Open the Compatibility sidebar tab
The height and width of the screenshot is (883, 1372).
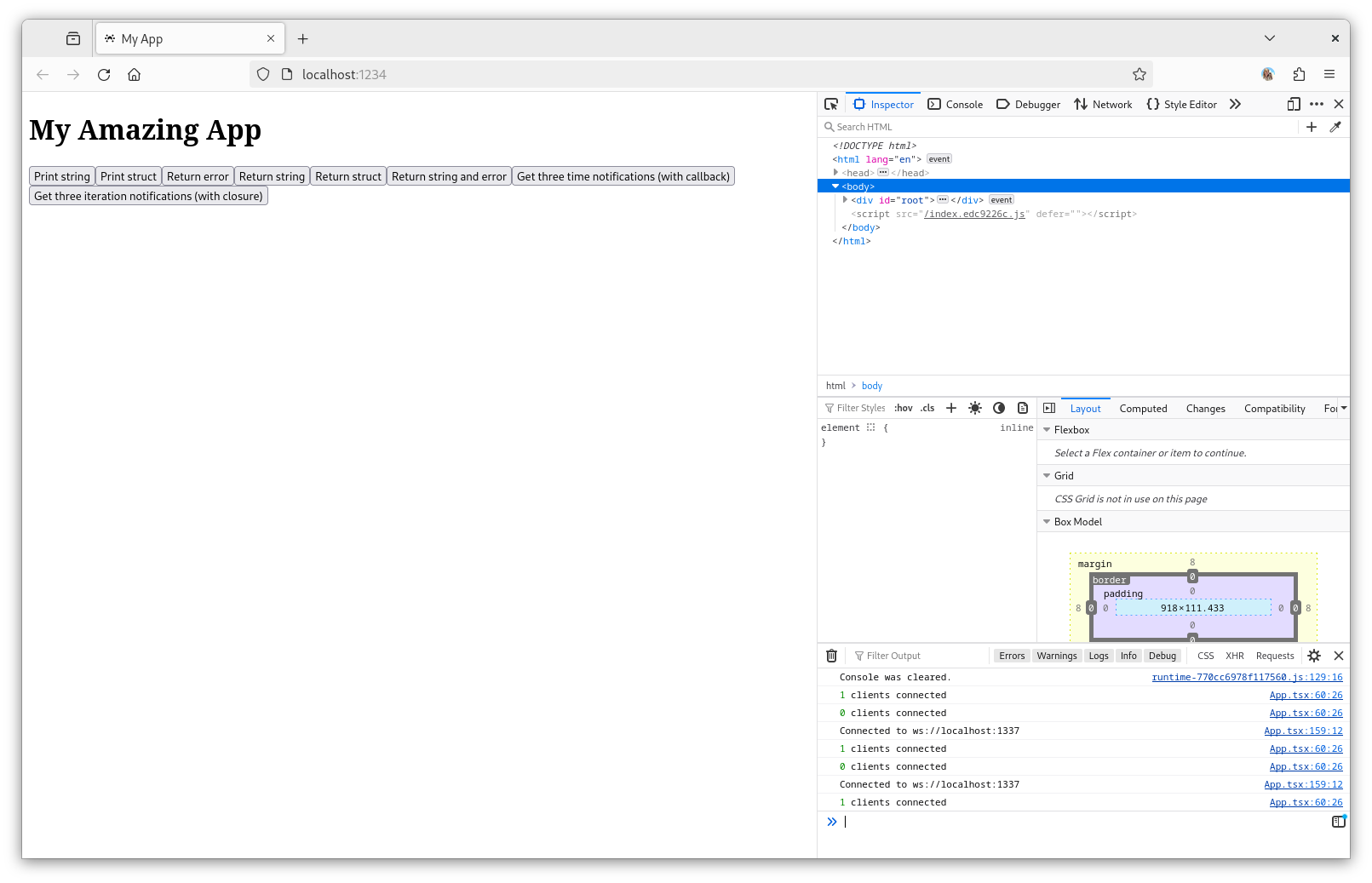[x=1274, y=409]
